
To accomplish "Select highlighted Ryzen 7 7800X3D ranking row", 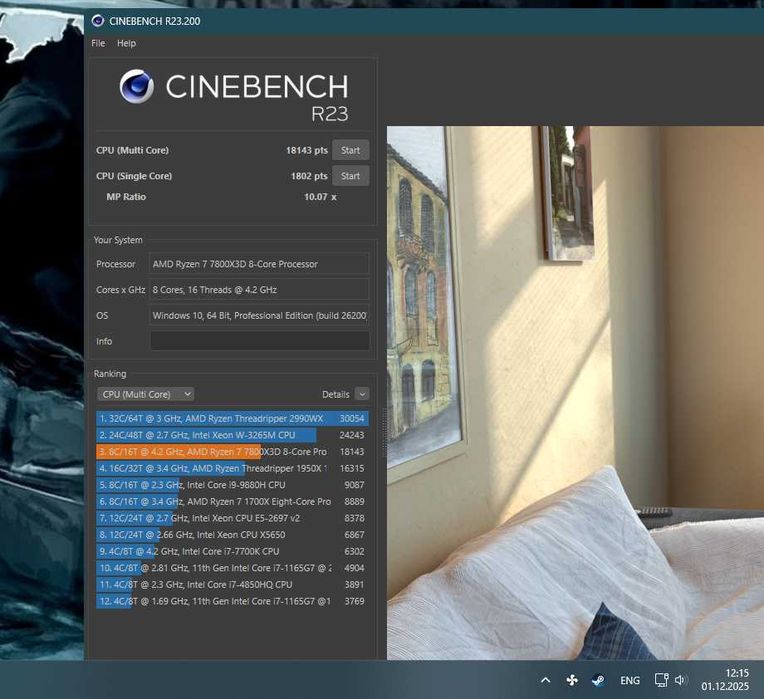I will tap(232, 452).
